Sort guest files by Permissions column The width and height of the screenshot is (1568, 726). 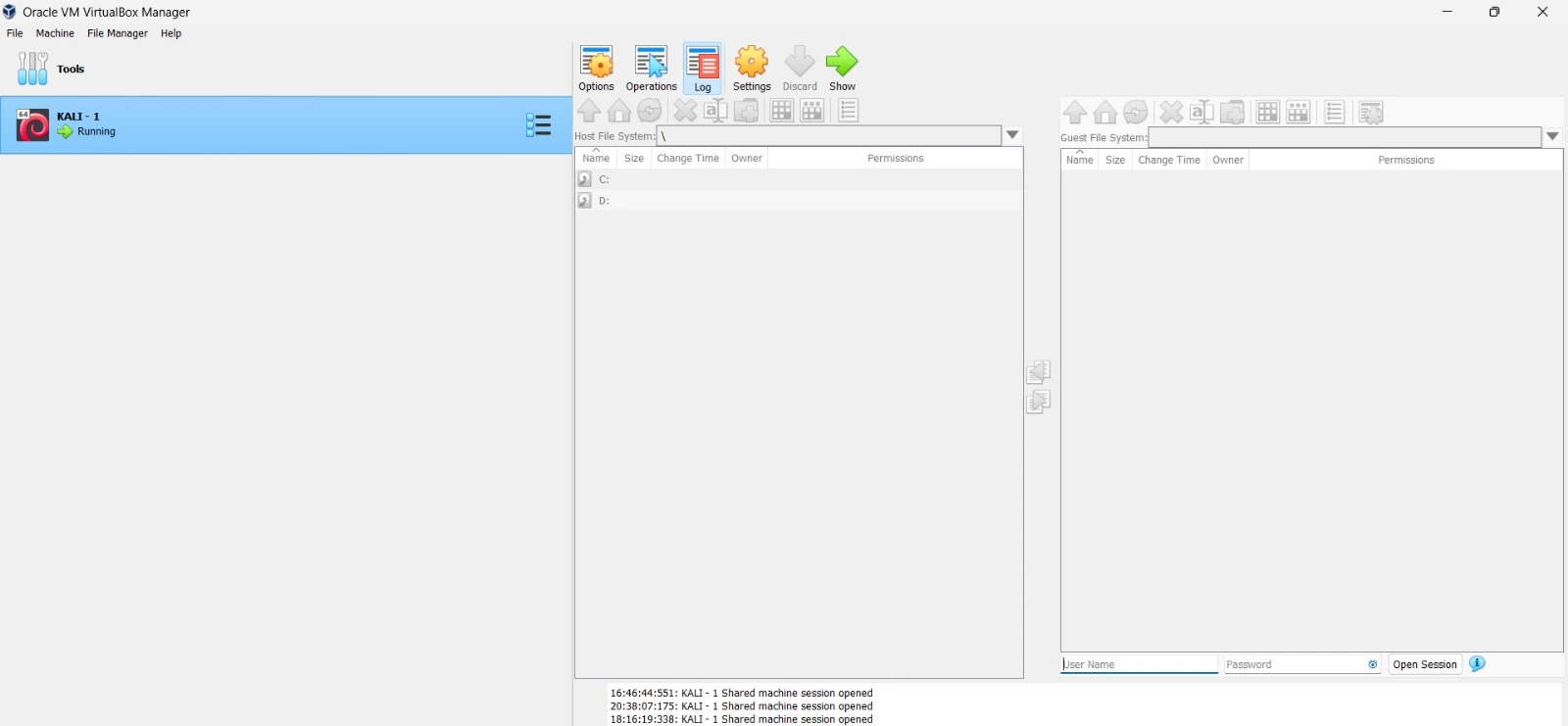[1406, 160]
